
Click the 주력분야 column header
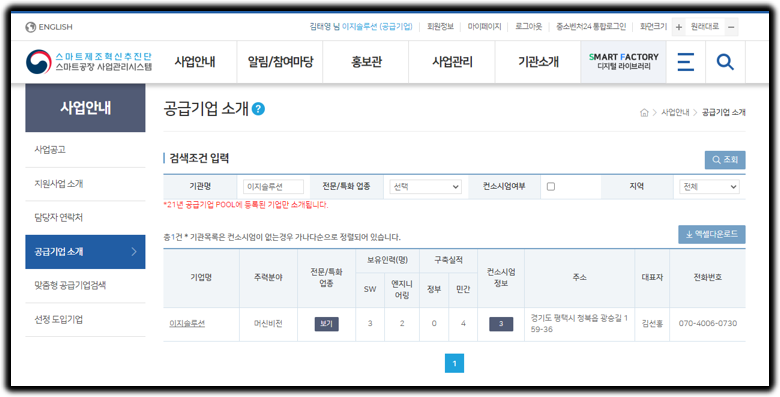268,278
